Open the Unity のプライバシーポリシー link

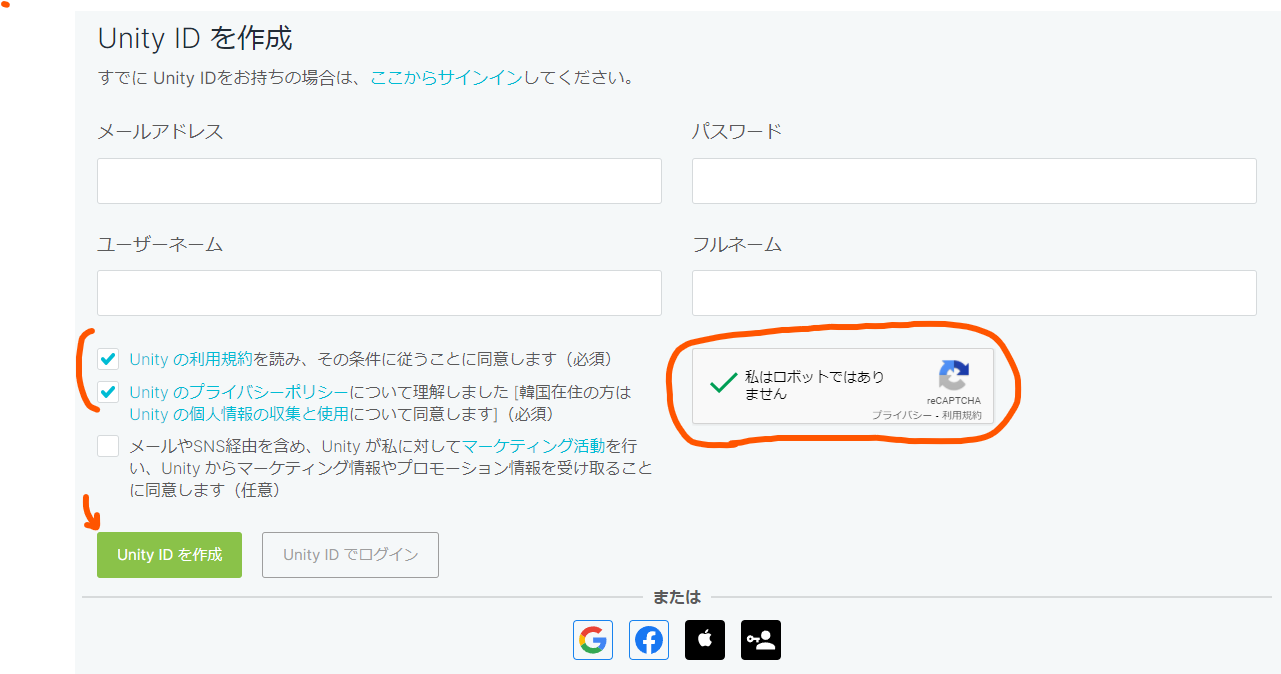coord(239,392)
